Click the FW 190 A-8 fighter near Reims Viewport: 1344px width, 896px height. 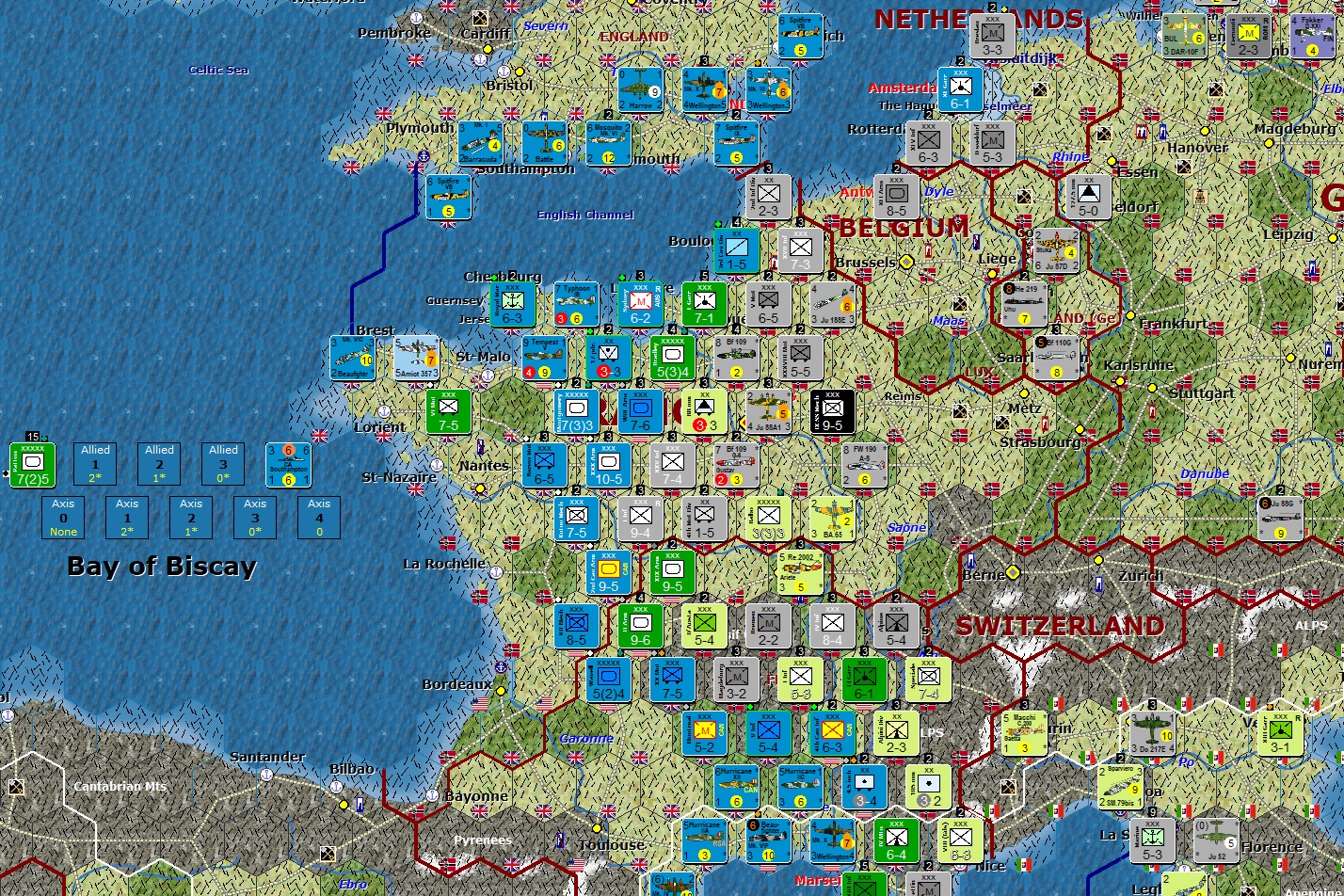(864, 464)
